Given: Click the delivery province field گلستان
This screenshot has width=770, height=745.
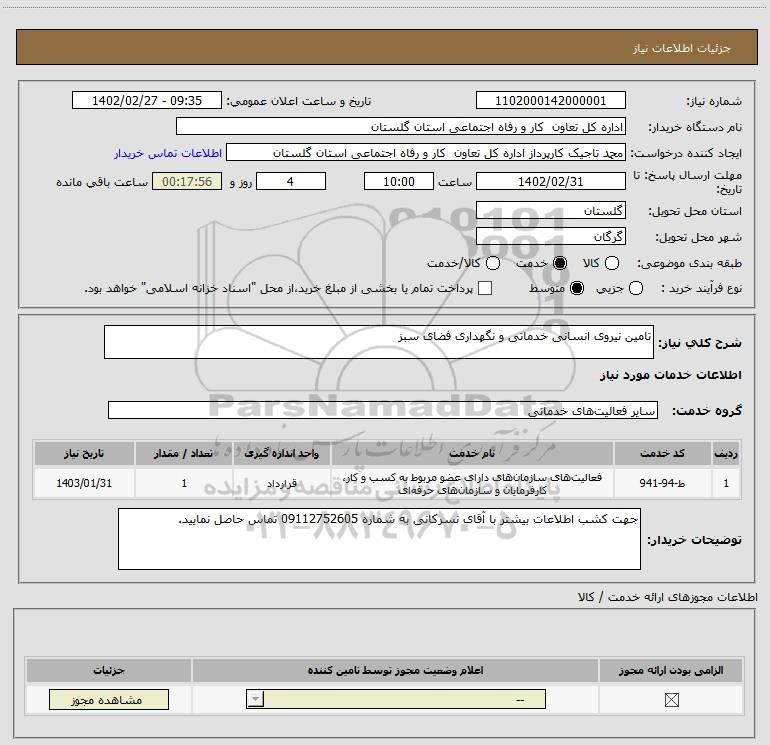Looking at the screenshot, I should pyautogui.click(x=550, y=211).
